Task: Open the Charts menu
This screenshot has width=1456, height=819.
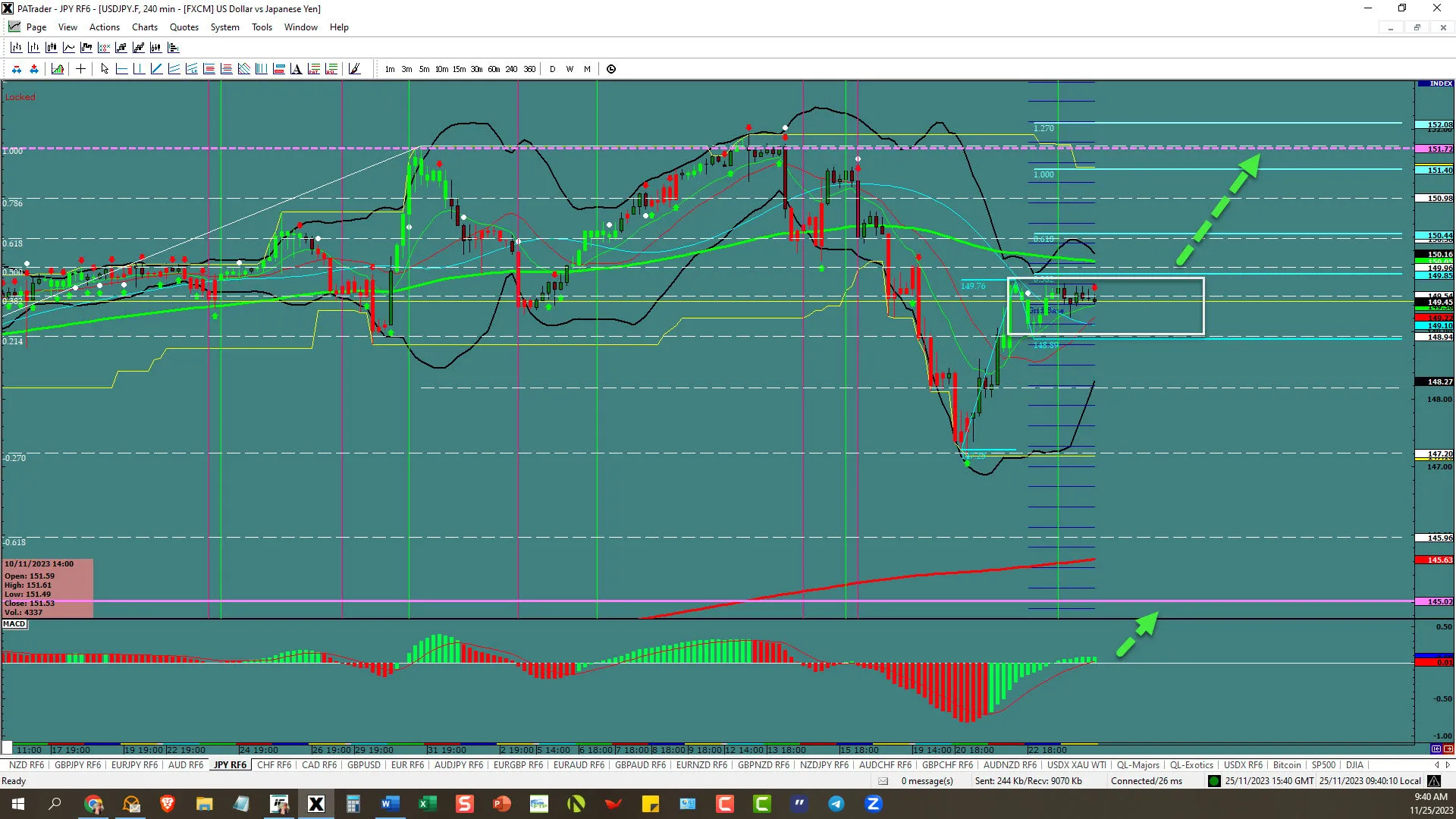Action: pyautogui.click(x=145, y=27)
